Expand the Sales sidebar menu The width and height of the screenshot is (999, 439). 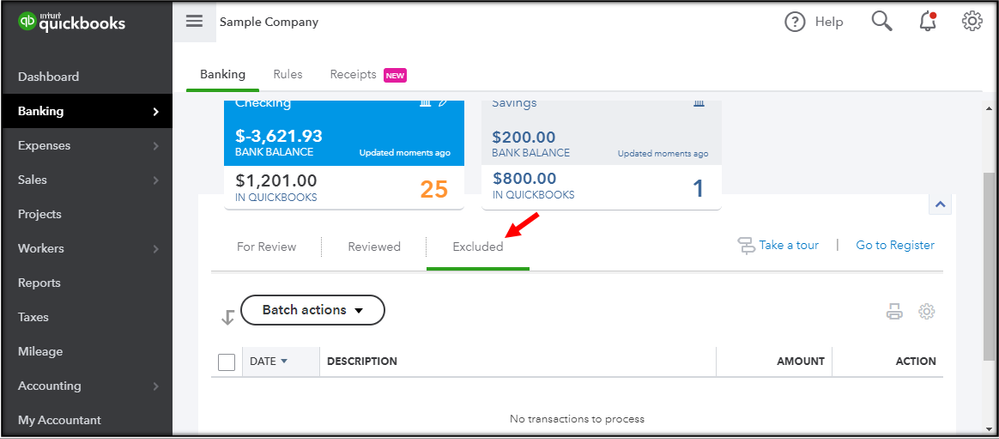[86, 180]
